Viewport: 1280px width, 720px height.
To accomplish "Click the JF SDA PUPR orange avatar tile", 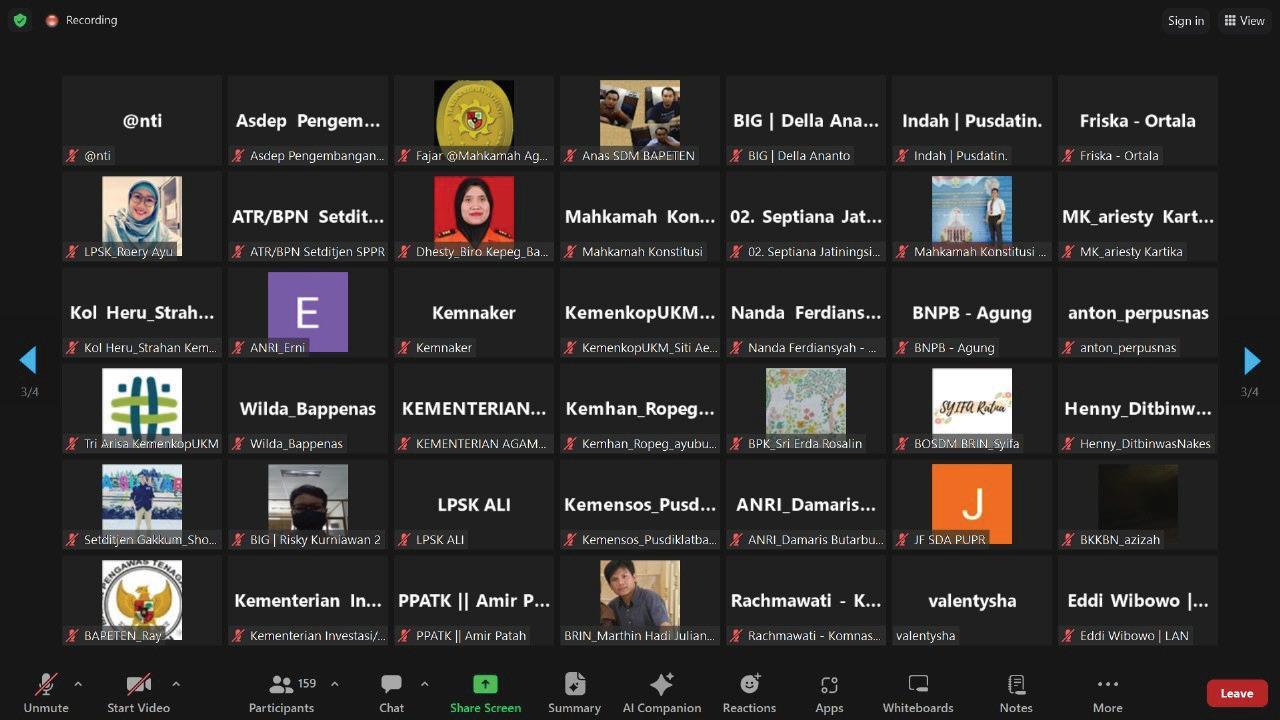I will click(x=972, y=505).
